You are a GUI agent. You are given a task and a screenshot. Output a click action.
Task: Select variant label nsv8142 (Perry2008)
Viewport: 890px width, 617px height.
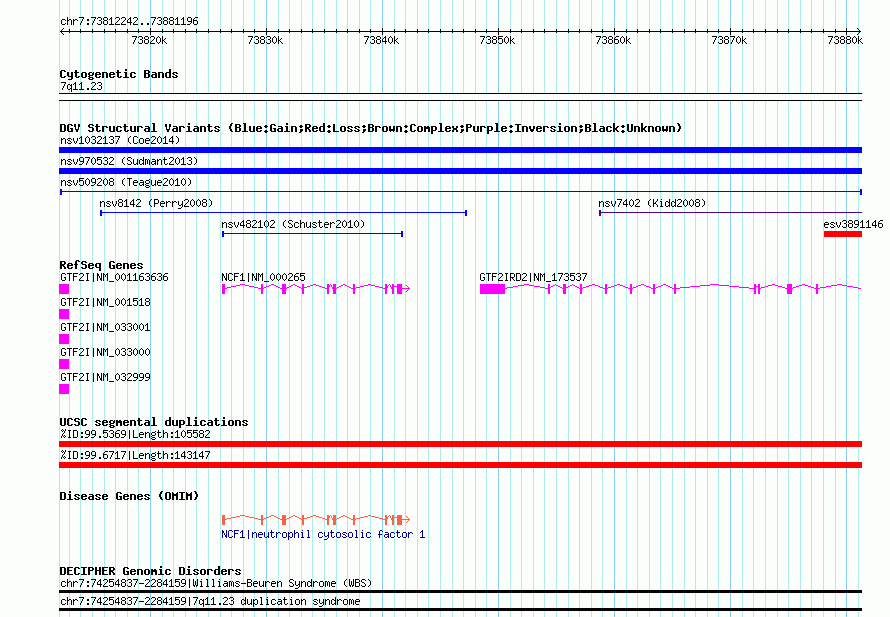(x=156, y=203)
